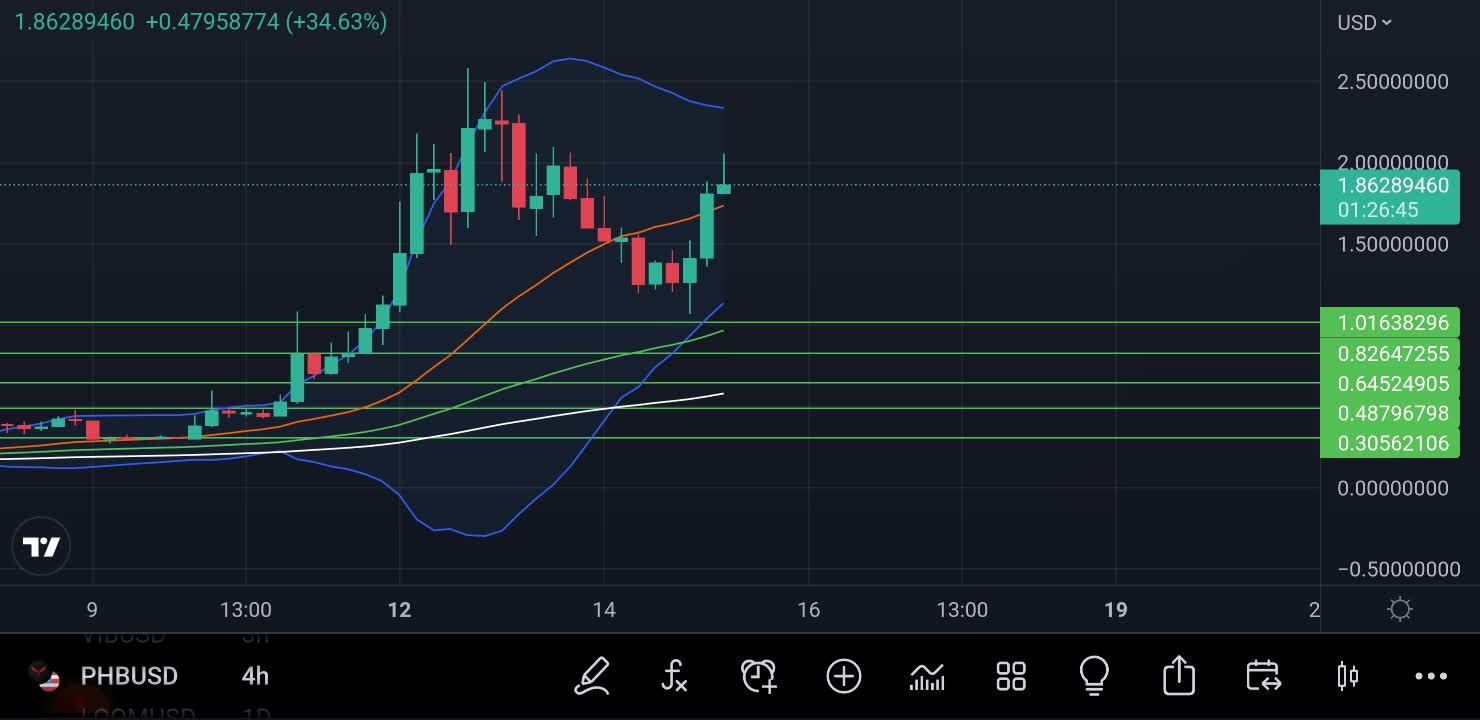Image resolution: width=1480 pixels, height=720 pixels.
Task: Tap the TradingView logo button
Action: click(41, 547)
